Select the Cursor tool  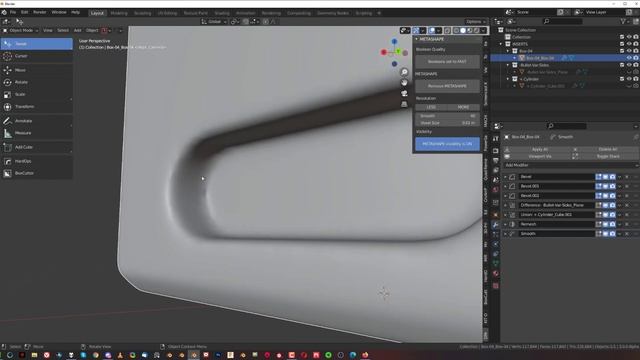point(37,56)
